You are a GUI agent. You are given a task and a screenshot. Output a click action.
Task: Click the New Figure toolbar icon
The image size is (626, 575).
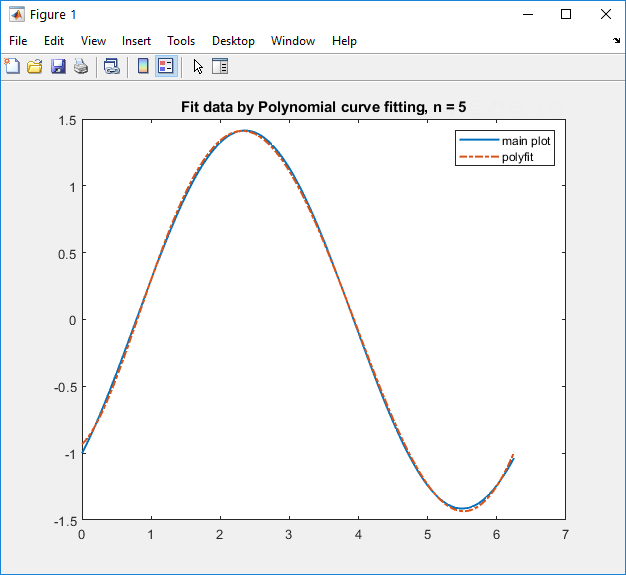tap(13, 67)
